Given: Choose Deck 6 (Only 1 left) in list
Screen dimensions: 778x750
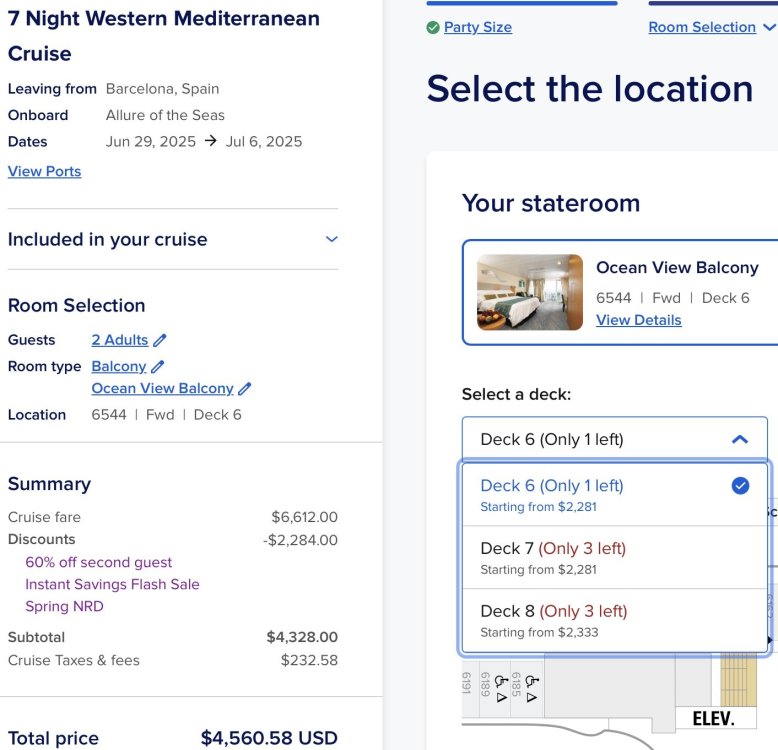Looking at the screenshot, I should [x=615, y=495].
